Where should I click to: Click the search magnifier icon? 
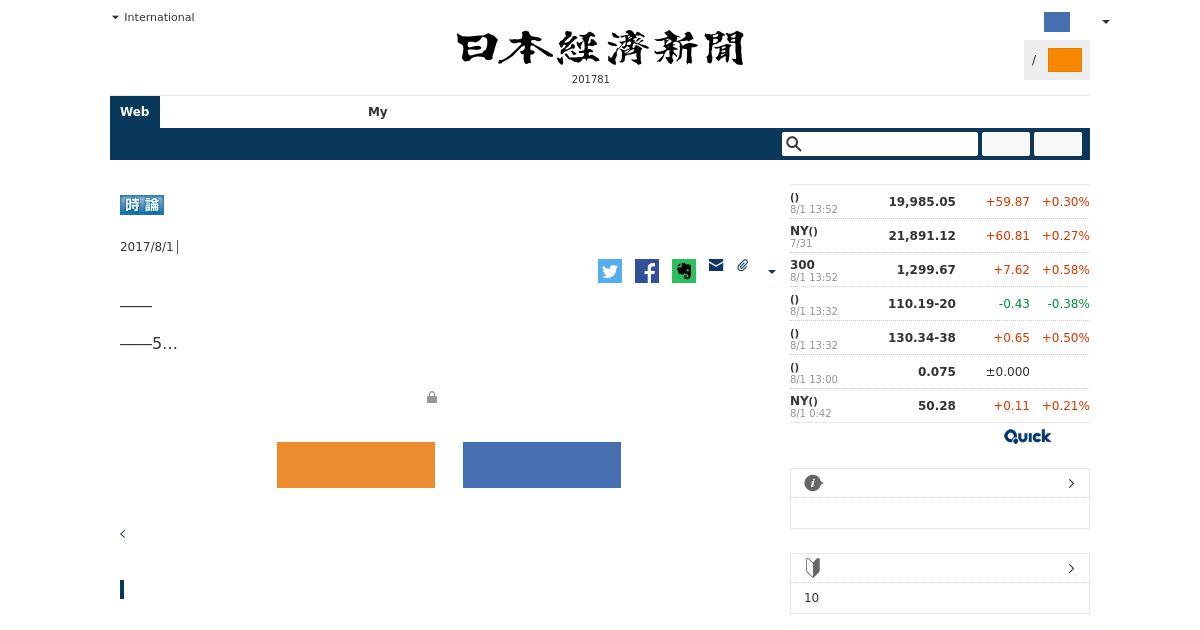pos(794,144)
